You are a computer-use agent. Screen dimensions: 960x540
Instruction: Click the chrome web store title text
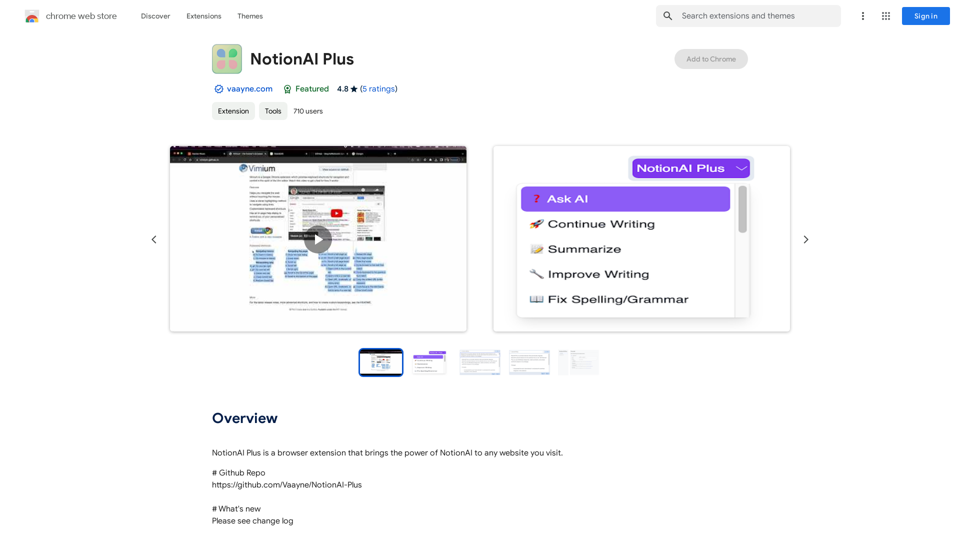[81, 16]
